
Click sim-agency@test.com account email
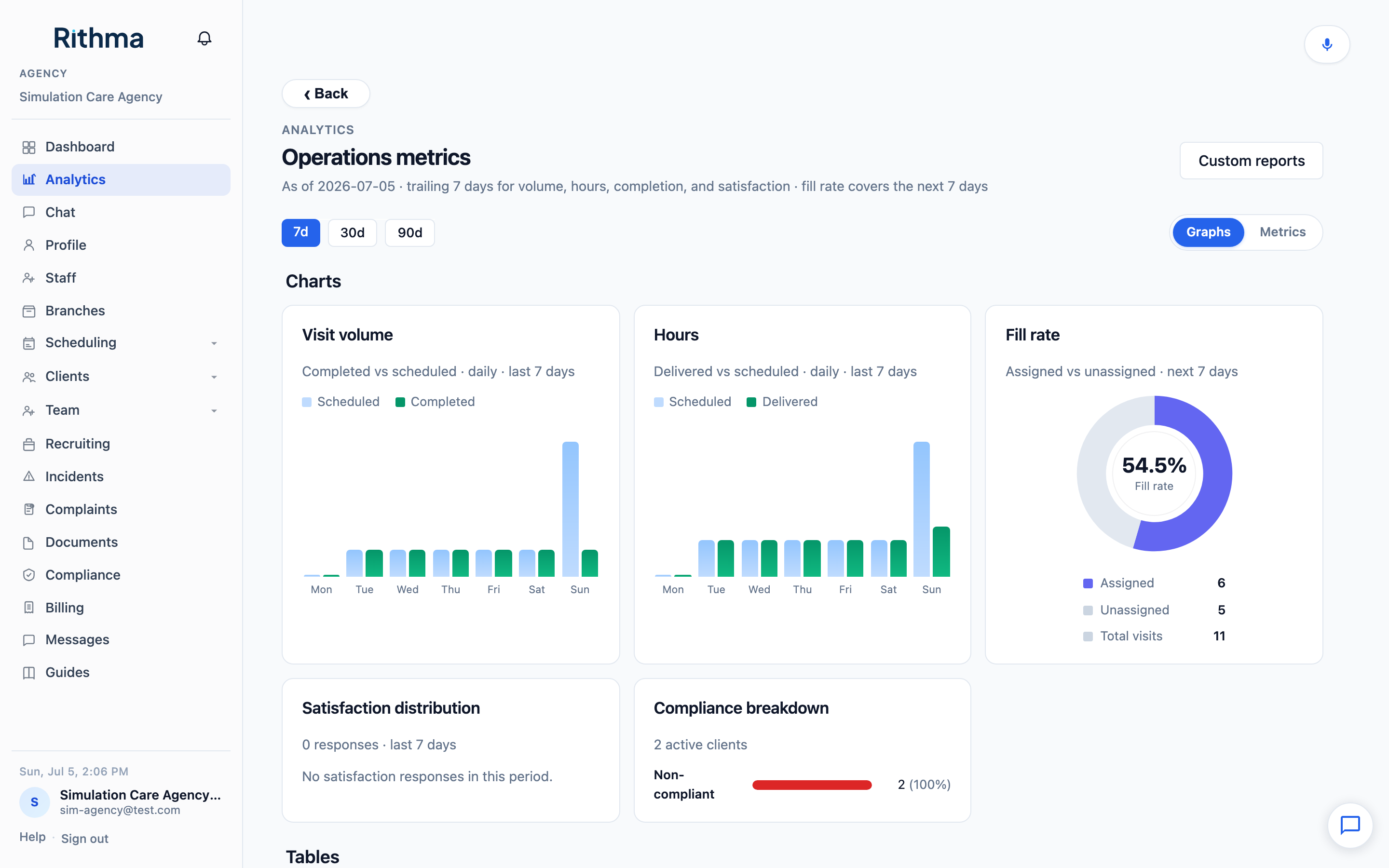pyautogui.click(x=120, y=810)
